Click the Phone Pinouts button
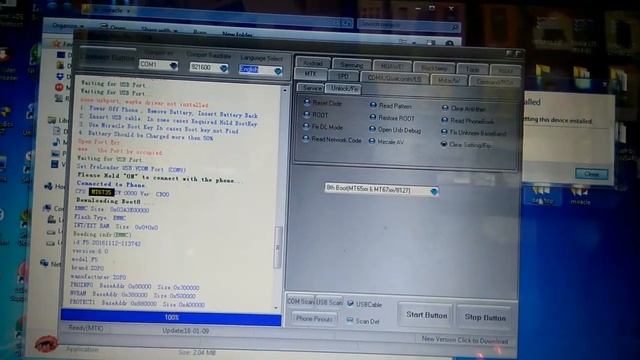Screen dimensions: 640x360 click(314, 318)
